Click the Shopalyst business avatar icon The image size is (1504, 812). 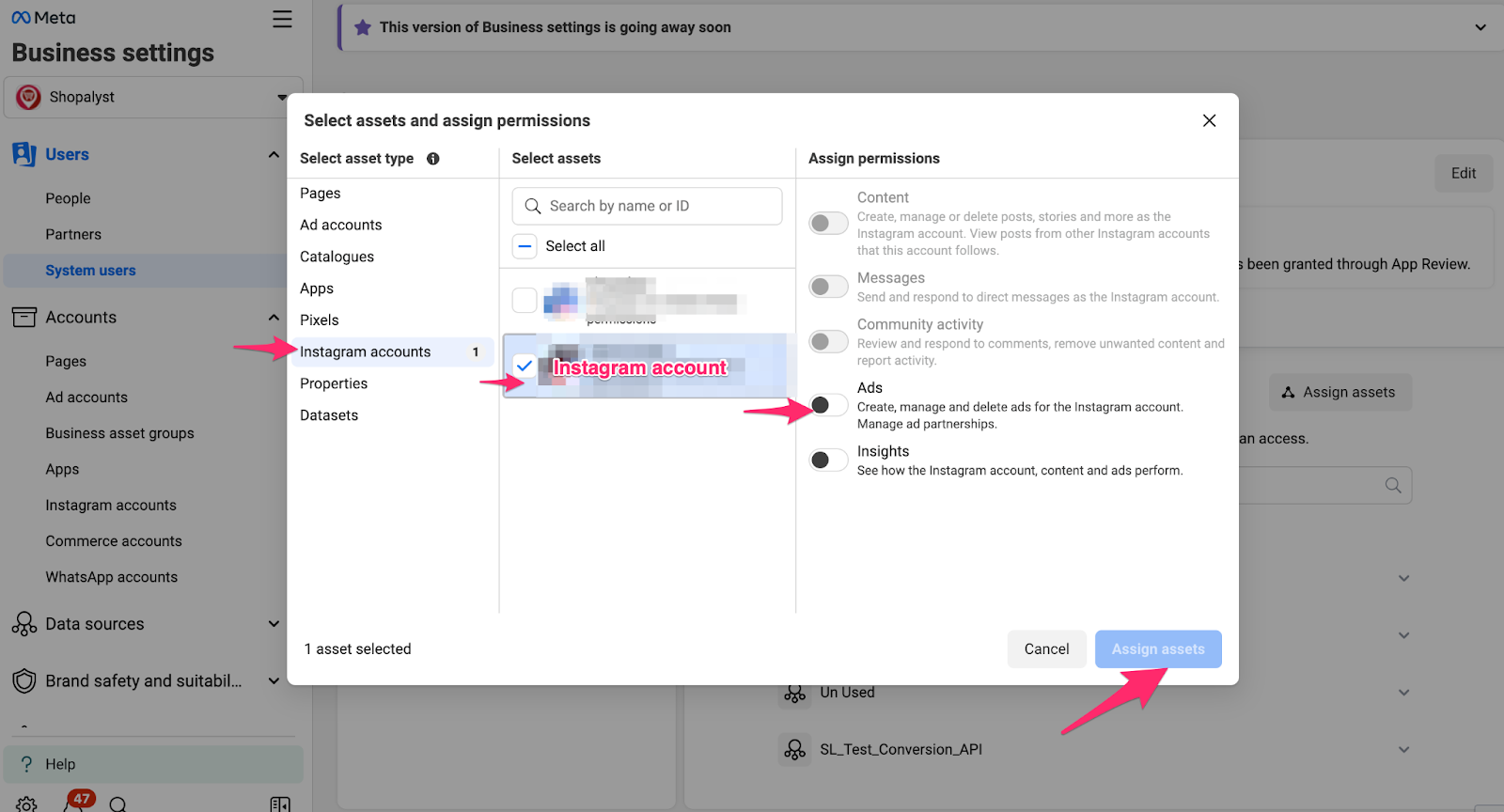click(28, 97)
